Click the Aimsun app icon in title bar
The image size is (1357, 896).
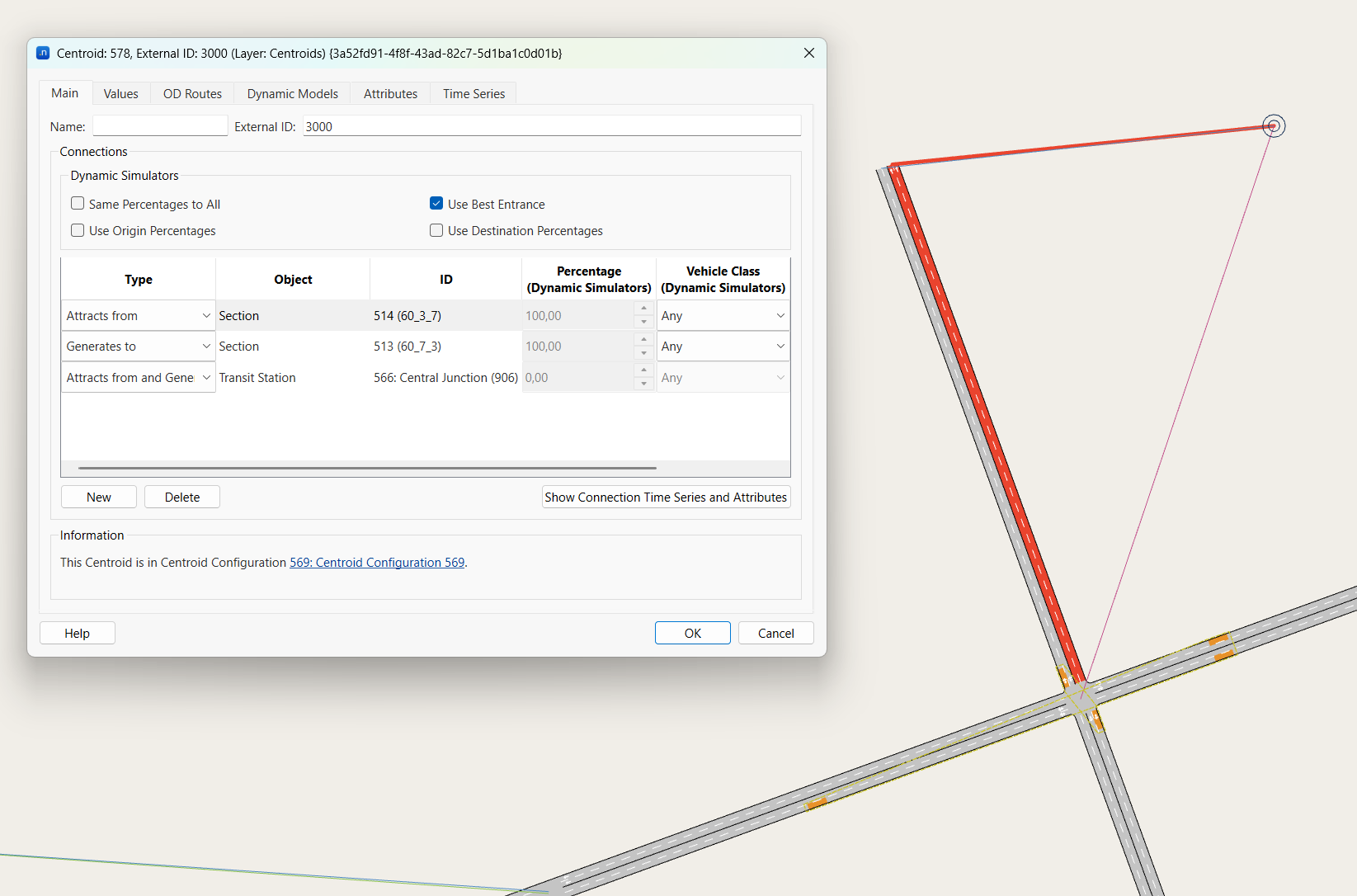tap(43, 53)
